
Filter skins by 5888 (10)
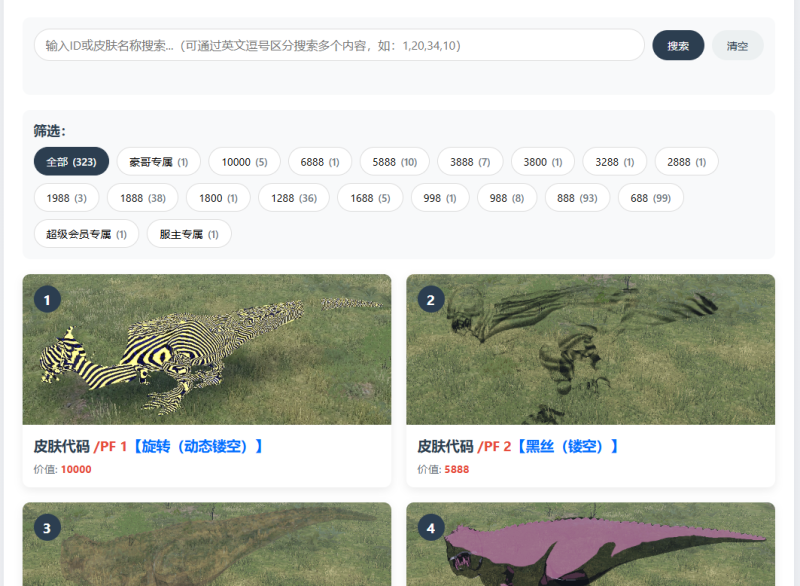[395, 161]
